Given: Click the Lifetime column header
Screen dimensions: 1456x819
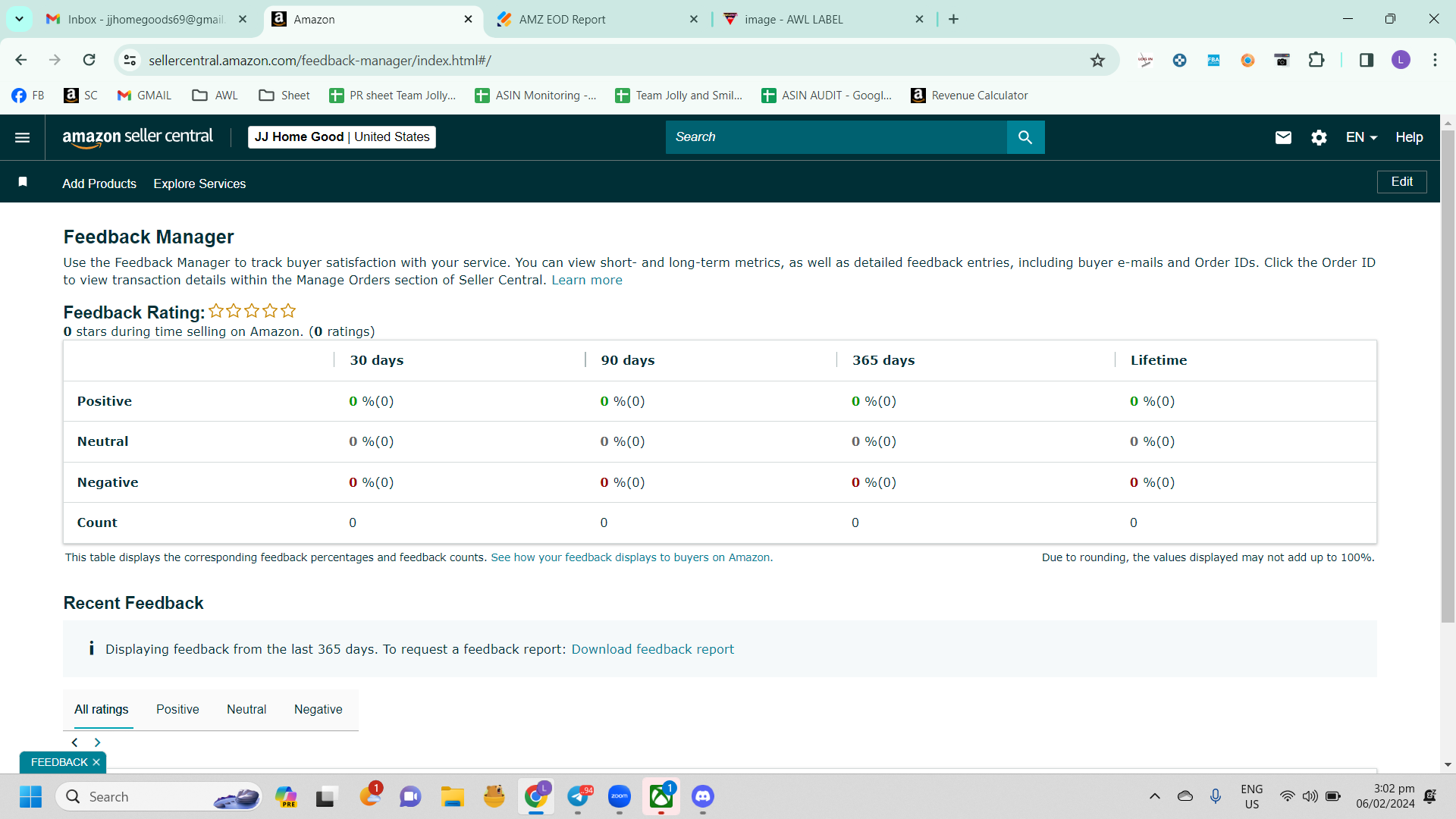Looking at the screenshot, I should 1159,360.
